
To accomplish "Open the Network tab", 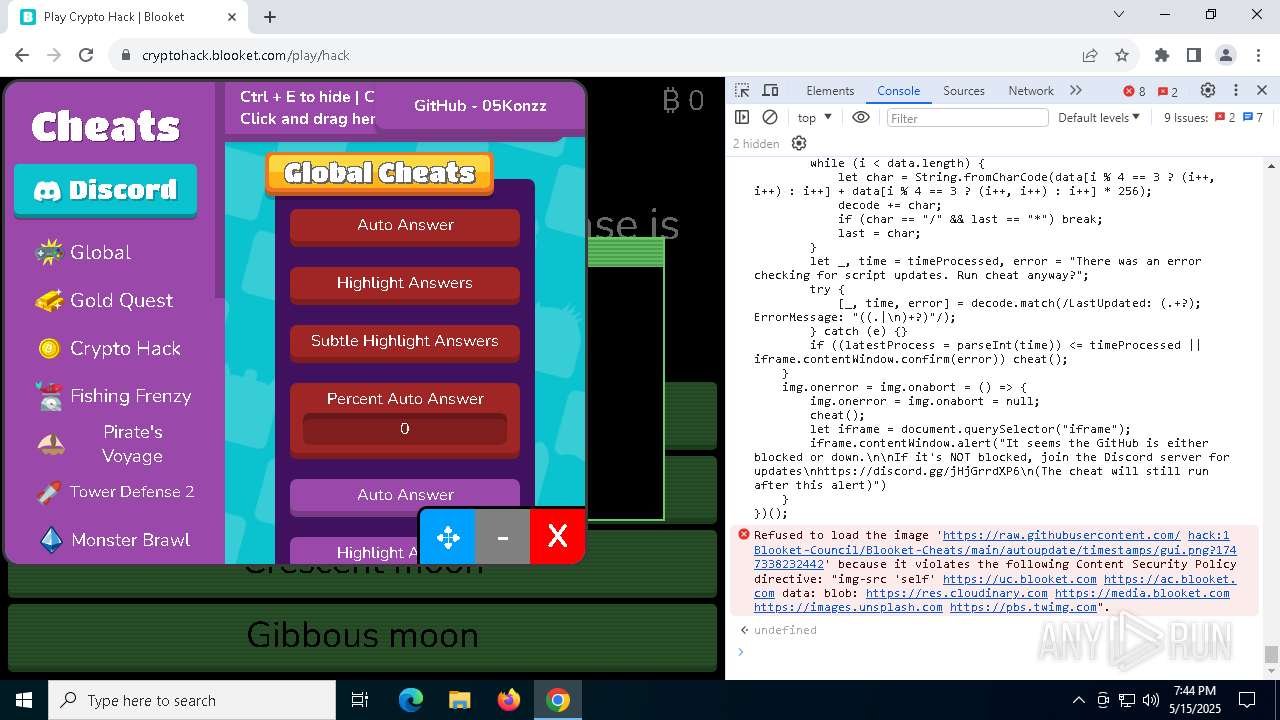I will (x=1031, y=90).
